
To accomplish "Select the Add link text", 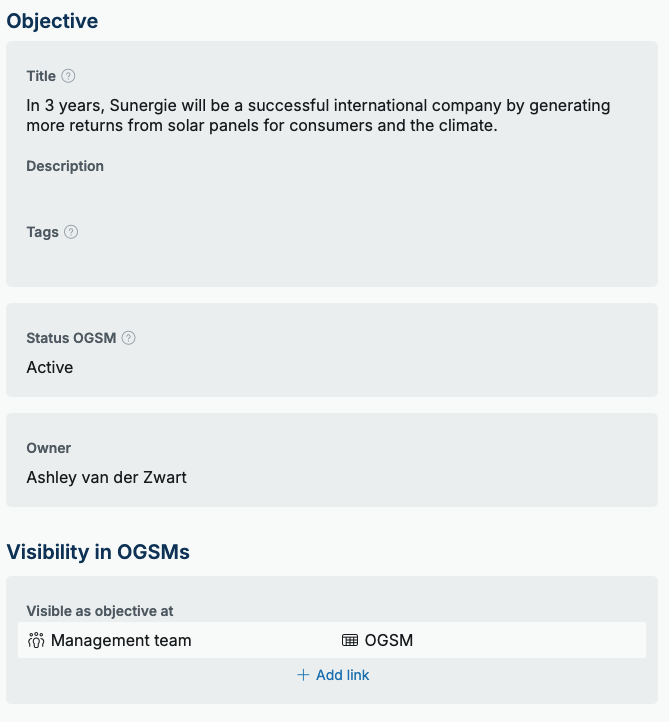I will pos(342,675).
